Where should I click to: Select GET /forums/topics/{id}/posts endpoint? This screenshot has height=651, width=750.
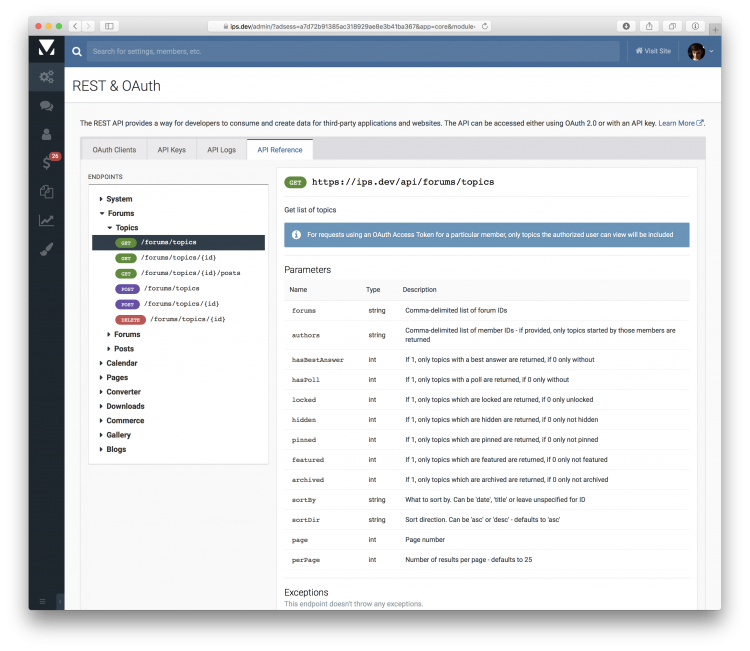177,273
